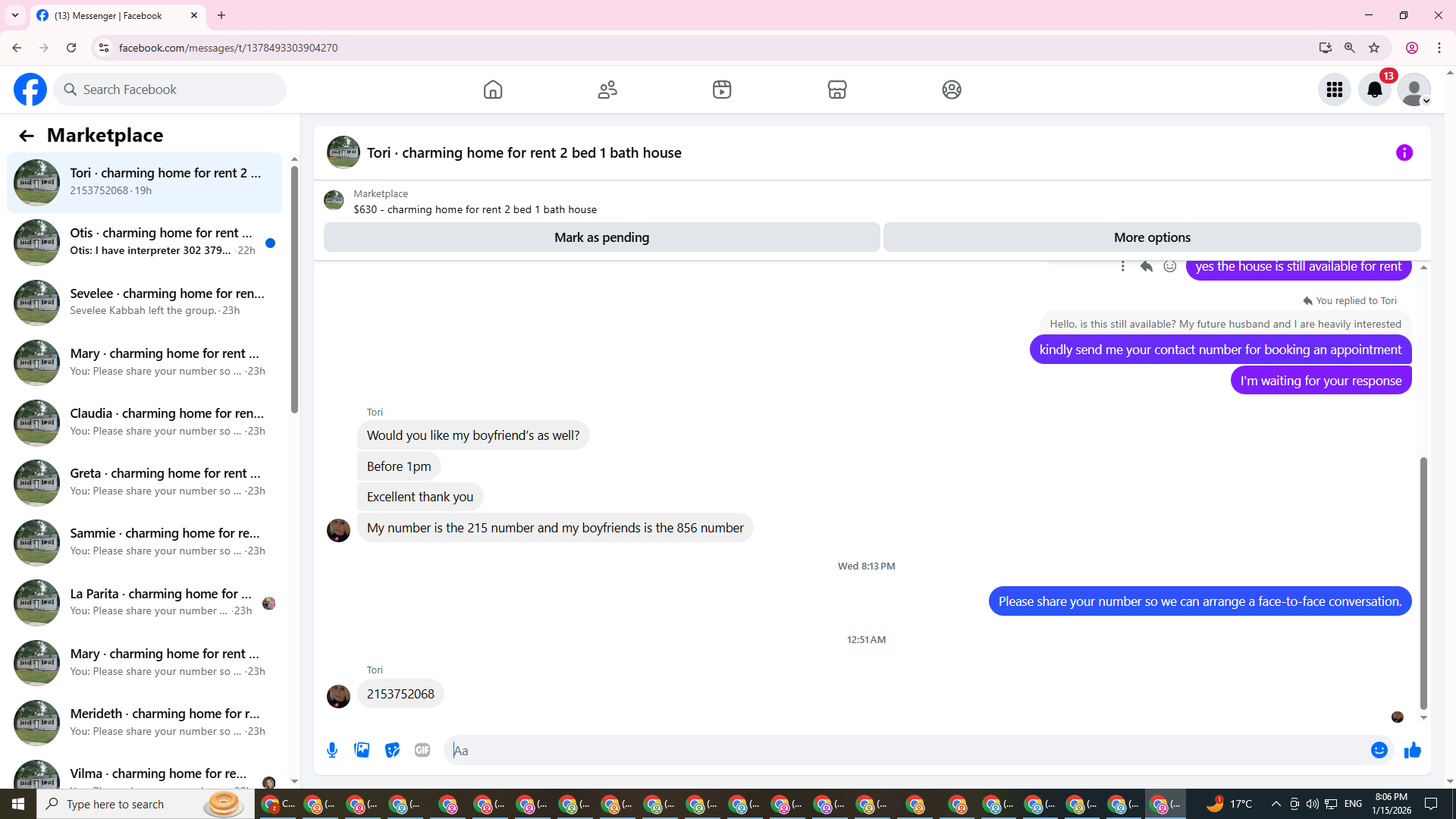Click the More options button
The image size is (1456, 819).
click(1151, 237)
